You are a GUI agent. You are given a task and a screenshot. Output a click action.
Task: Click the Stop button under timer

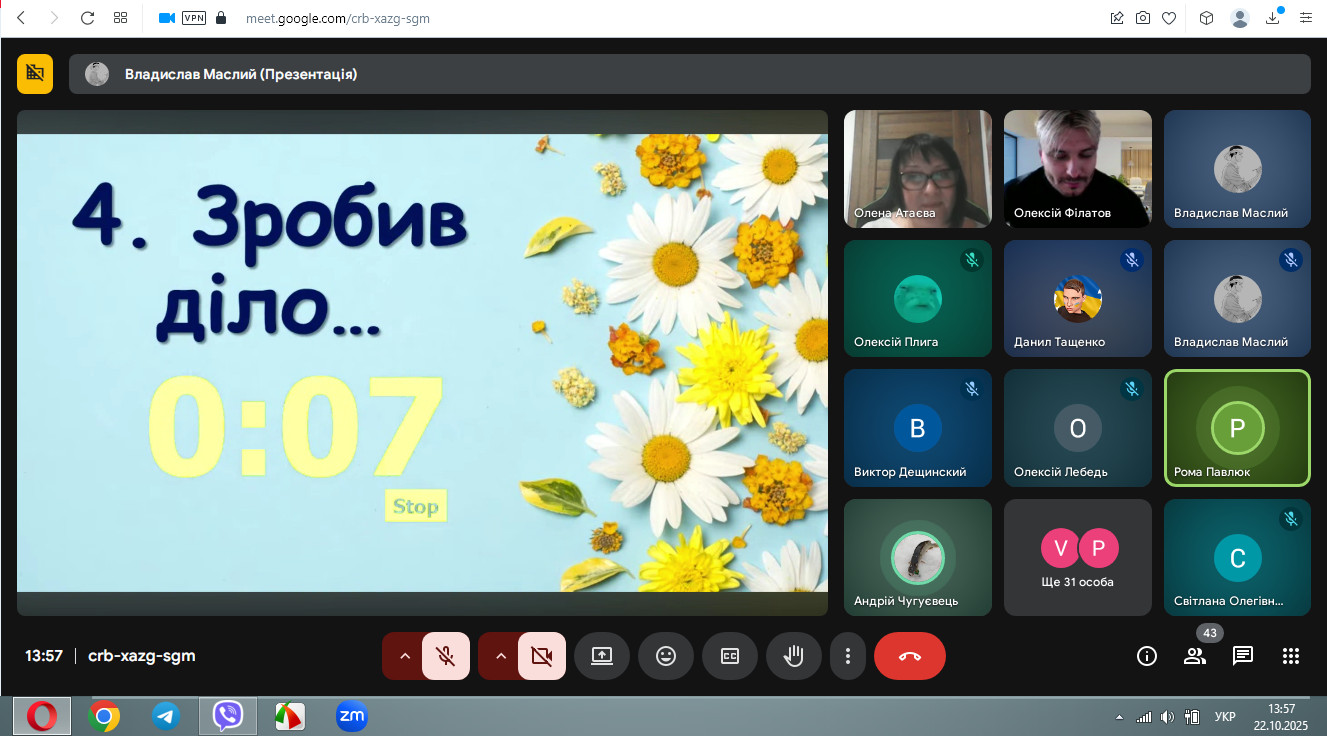coord(415,506)
